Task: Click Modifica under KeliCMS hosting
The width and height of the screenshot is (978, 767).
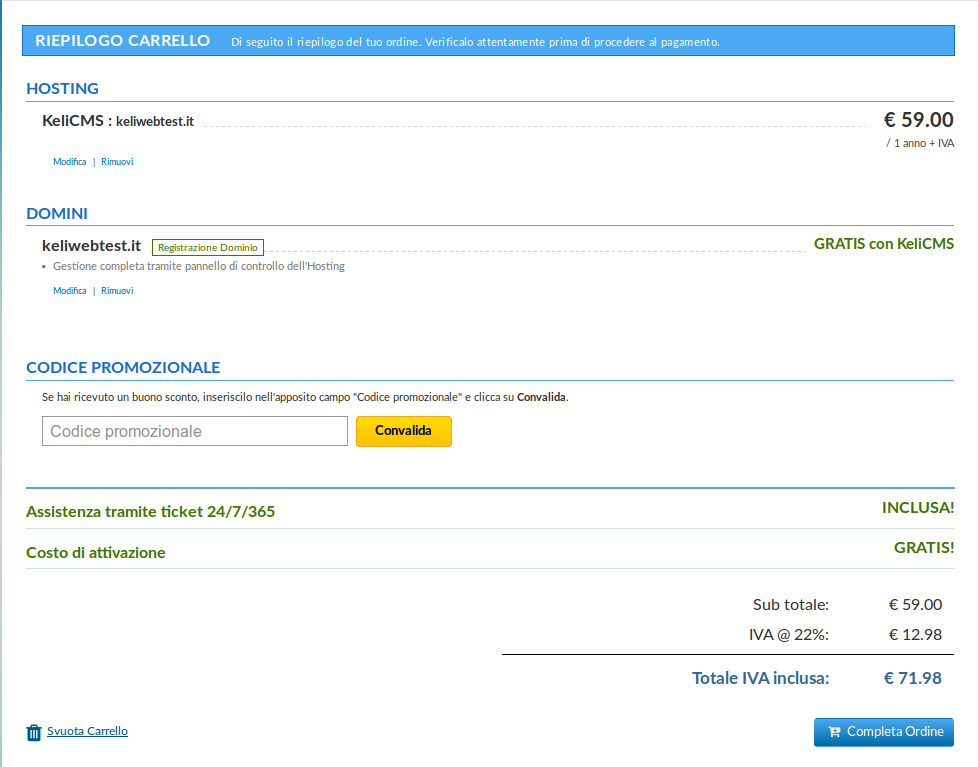Action: (70, 162)
